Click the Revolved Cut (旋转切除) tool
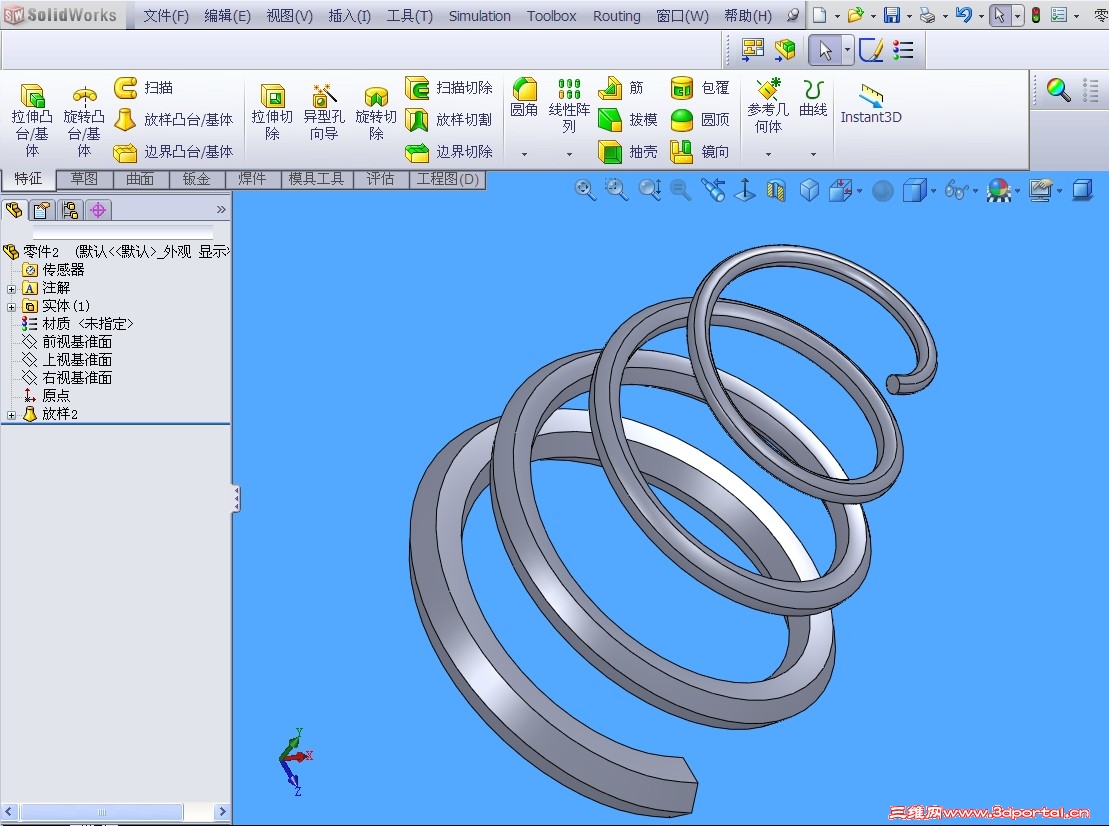The height and width of the screenshot is (826, 1109). (376, 113)
